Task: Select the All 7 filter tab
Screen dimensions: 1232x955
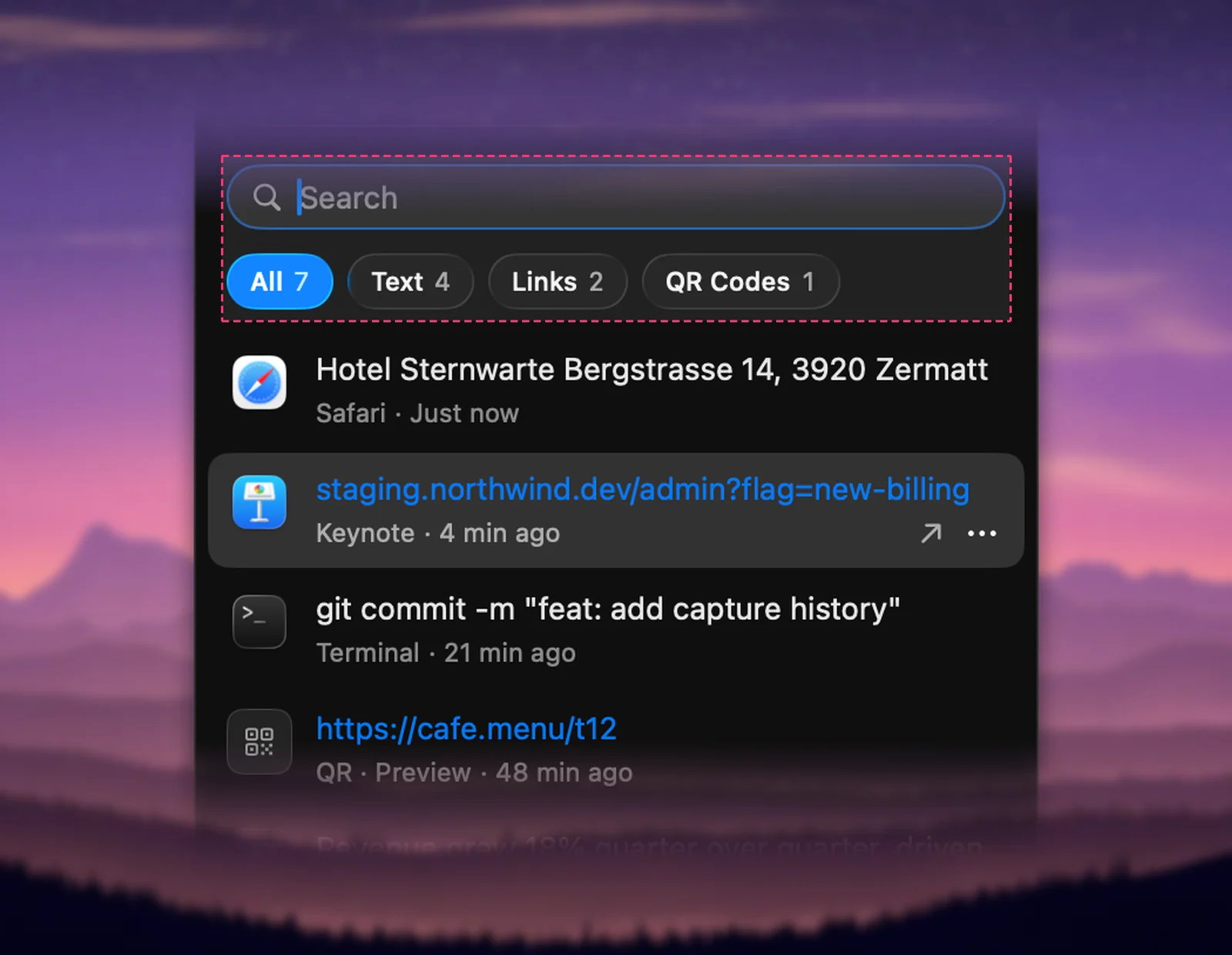Action: pyautogui.click(x=280, y=281)
